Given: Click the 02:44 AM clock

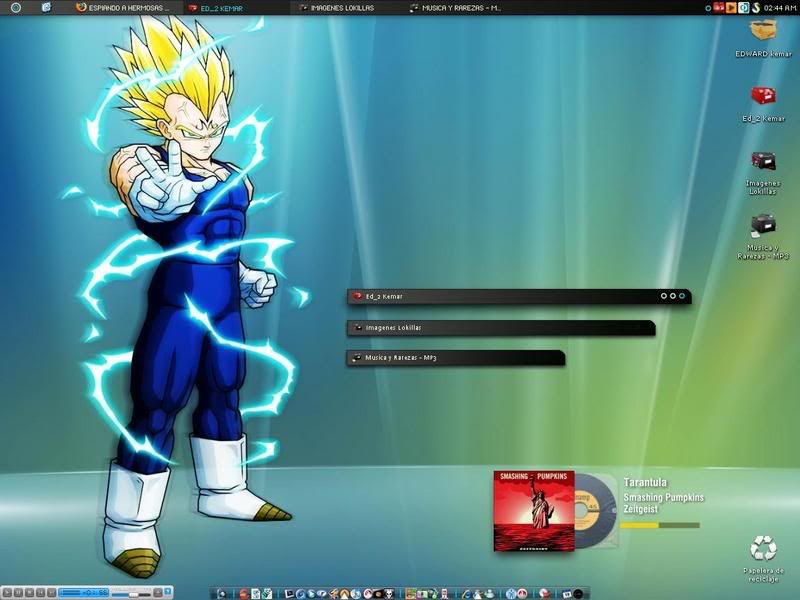Looking at the screenshot, I should [780, 8].
